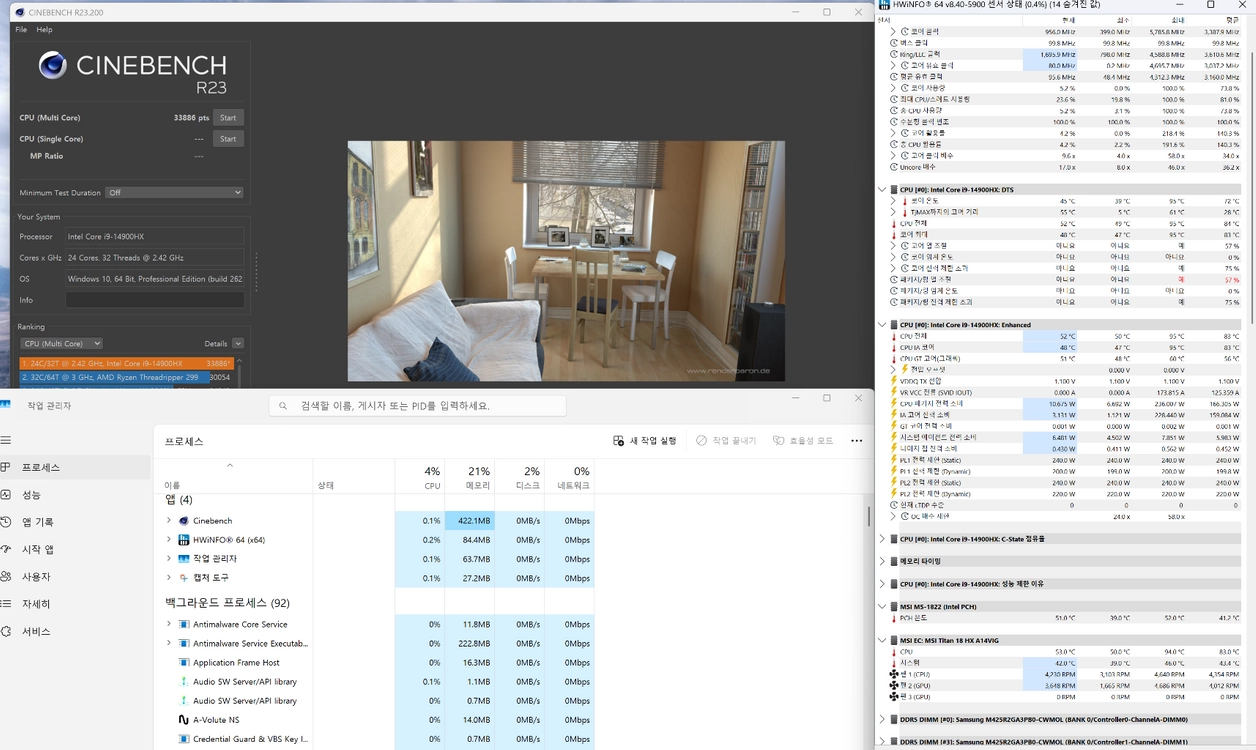Start the CPU Single Core test
The width and height of the screenshot is (1256, 750).
[228, 139]
